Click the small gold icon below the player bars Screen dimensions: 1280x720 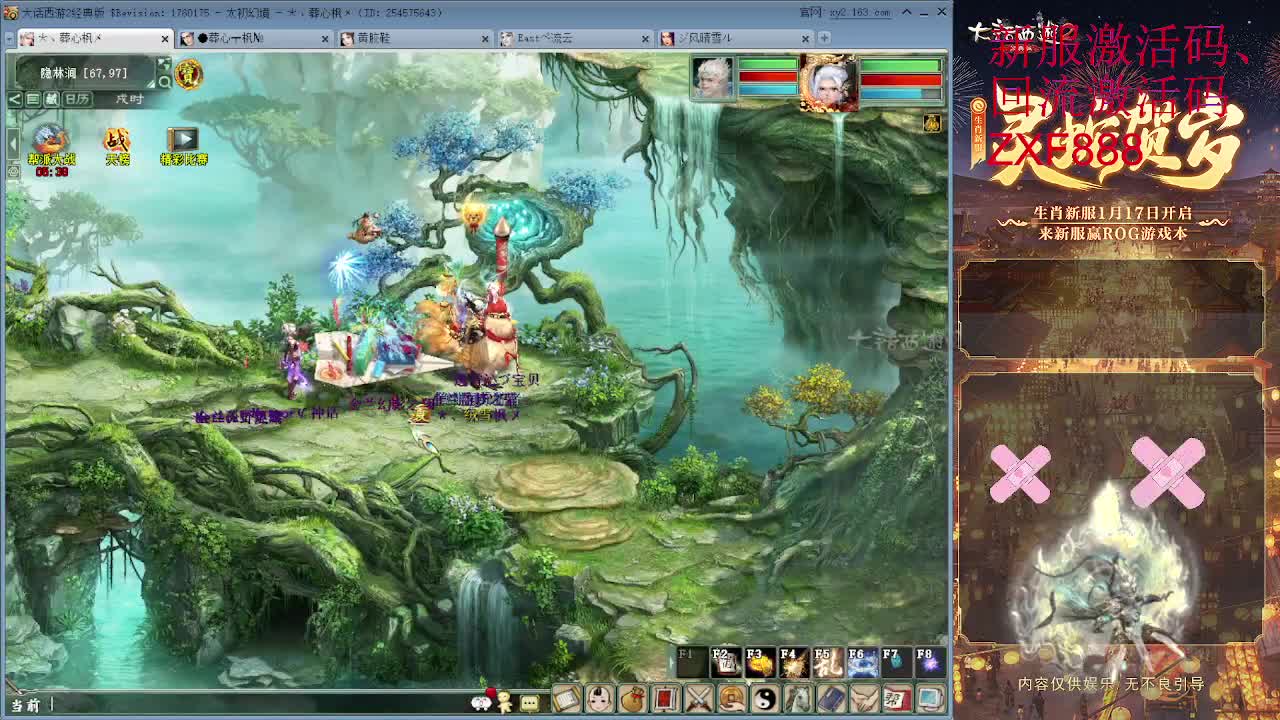pos(931,122)
